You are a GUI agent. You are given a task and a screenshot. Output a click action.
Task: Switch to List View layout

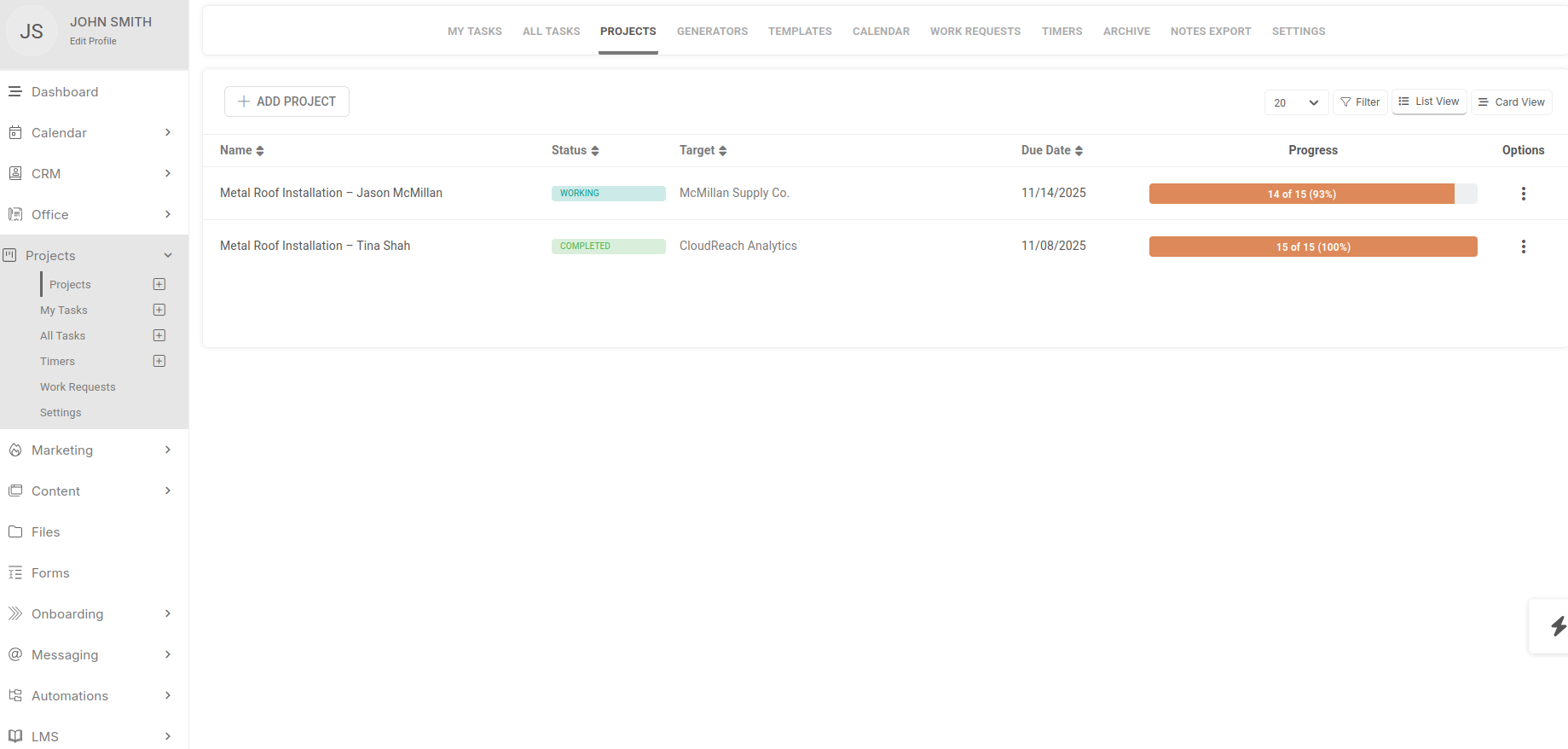pos(1429,102)
